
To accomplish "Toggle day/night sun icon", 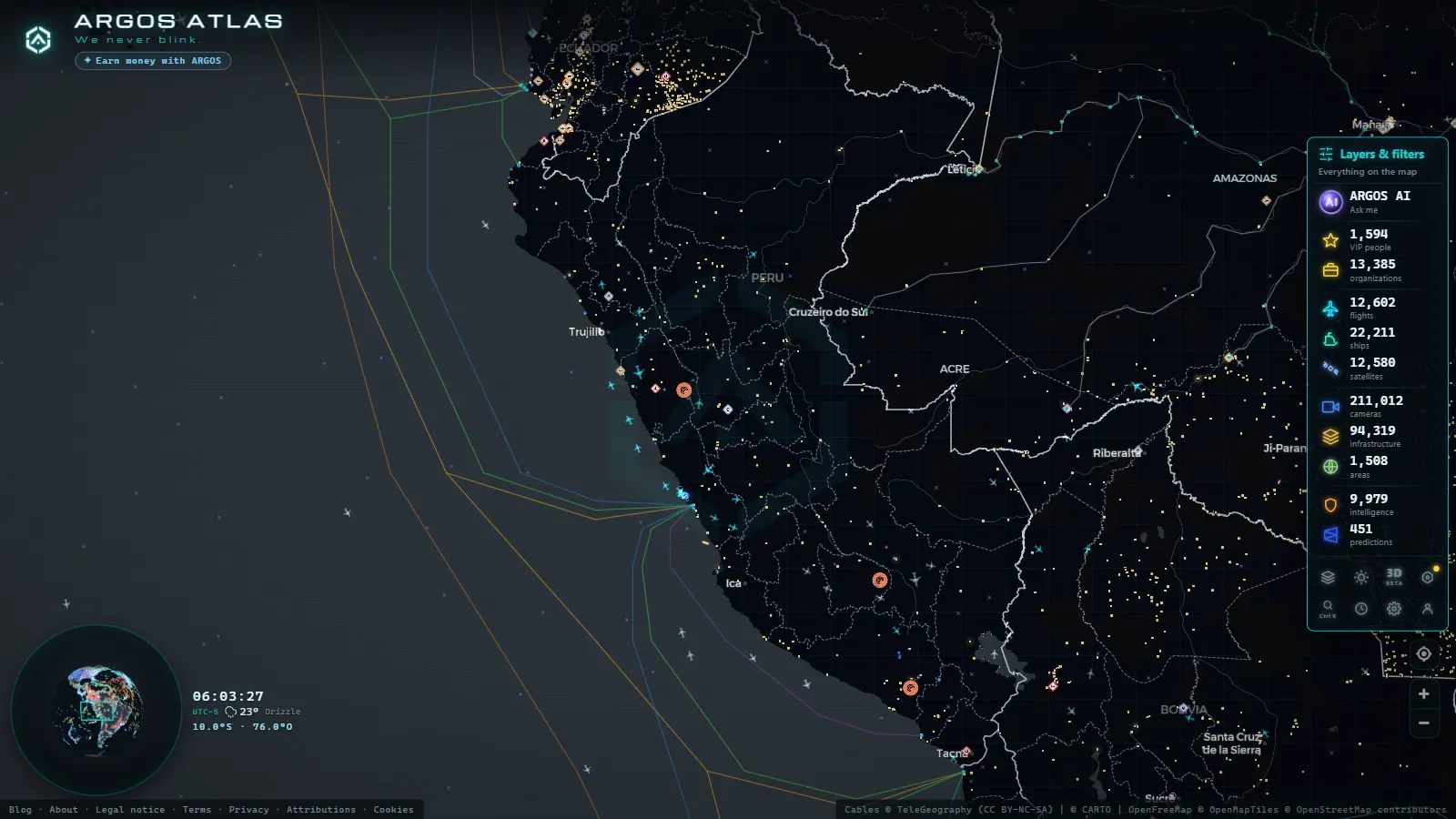I will click(x=1361, y=577).
